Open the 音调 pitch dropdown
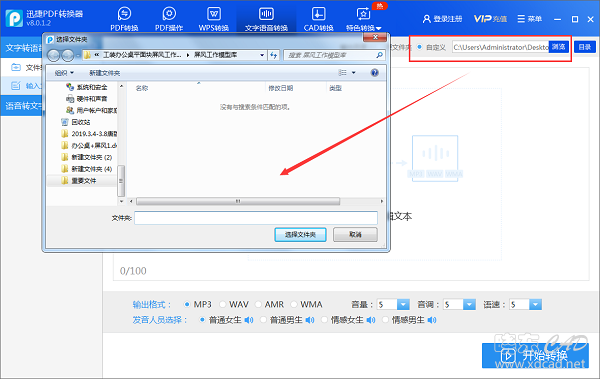The image size is (600, 379). 470,304
